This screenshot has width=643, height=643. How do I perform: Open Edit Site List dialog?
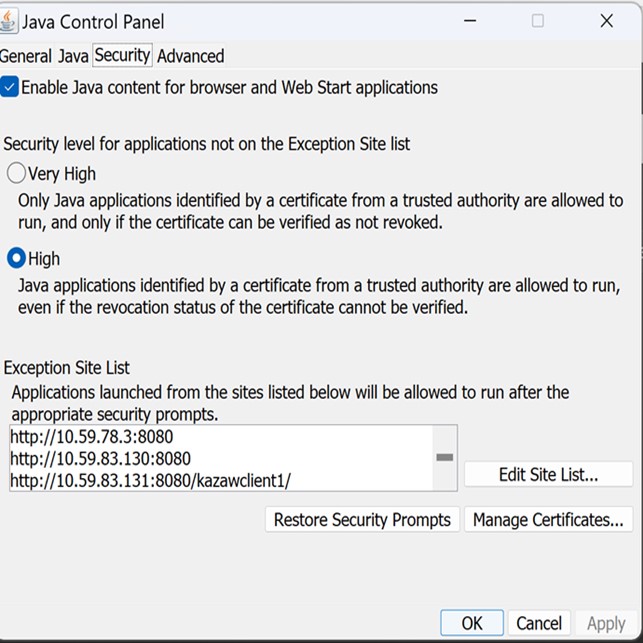(x=548, y=474)
